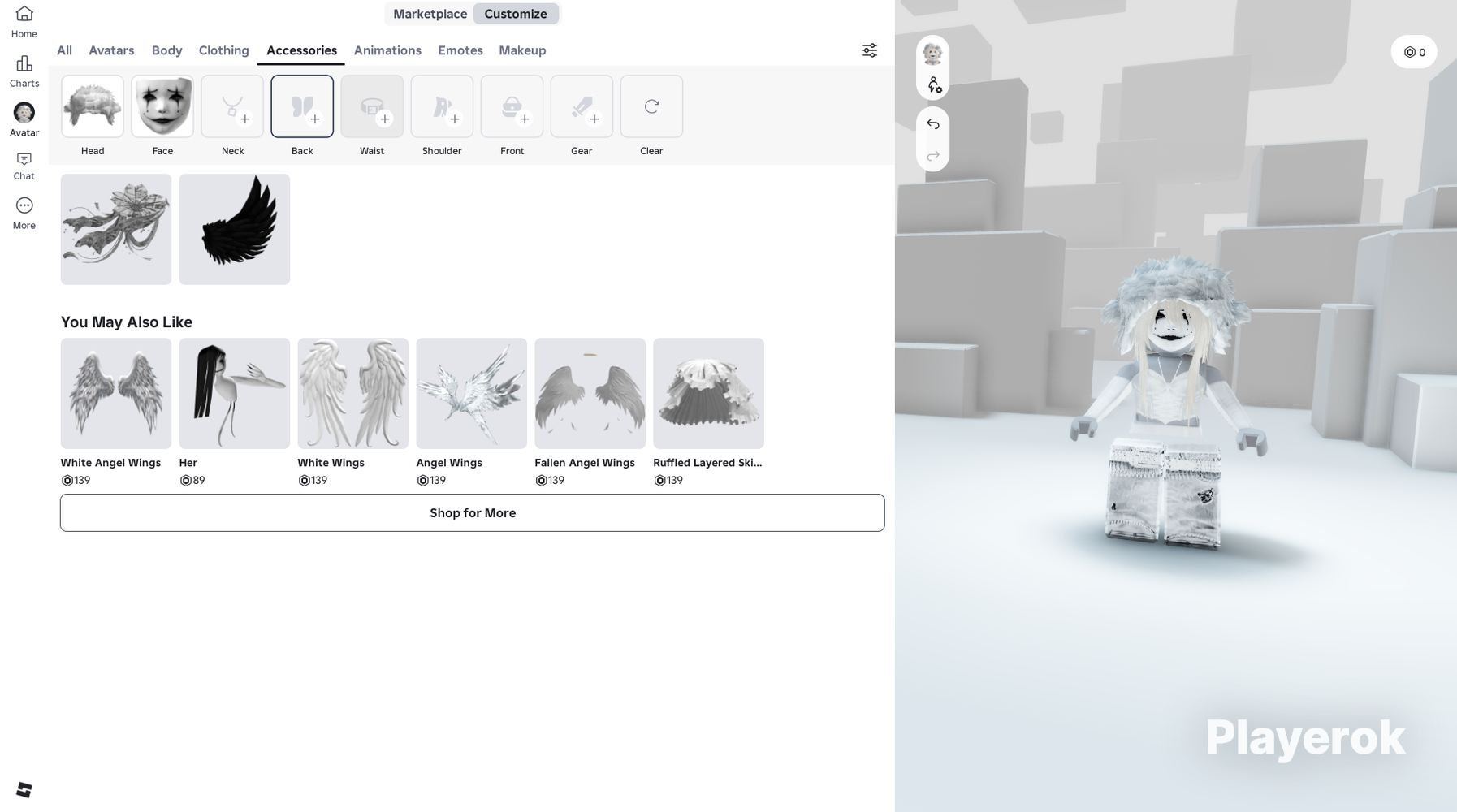This screenshot has height=812, width=1457.
Task: Open the White Wings thumbnail
Action: point(353,393)
